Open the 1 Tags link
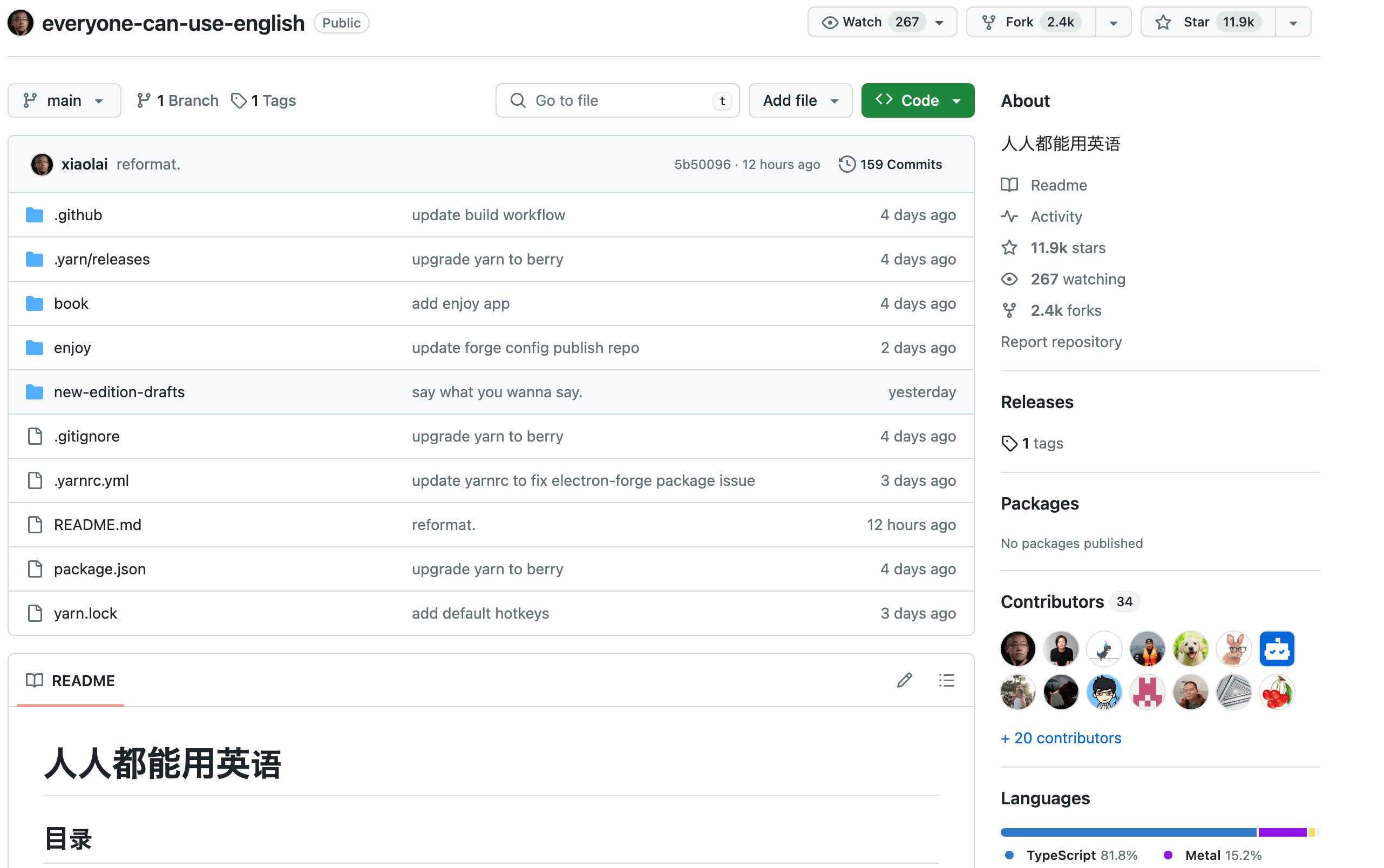 pyautogui.click(x=264, y=100)
